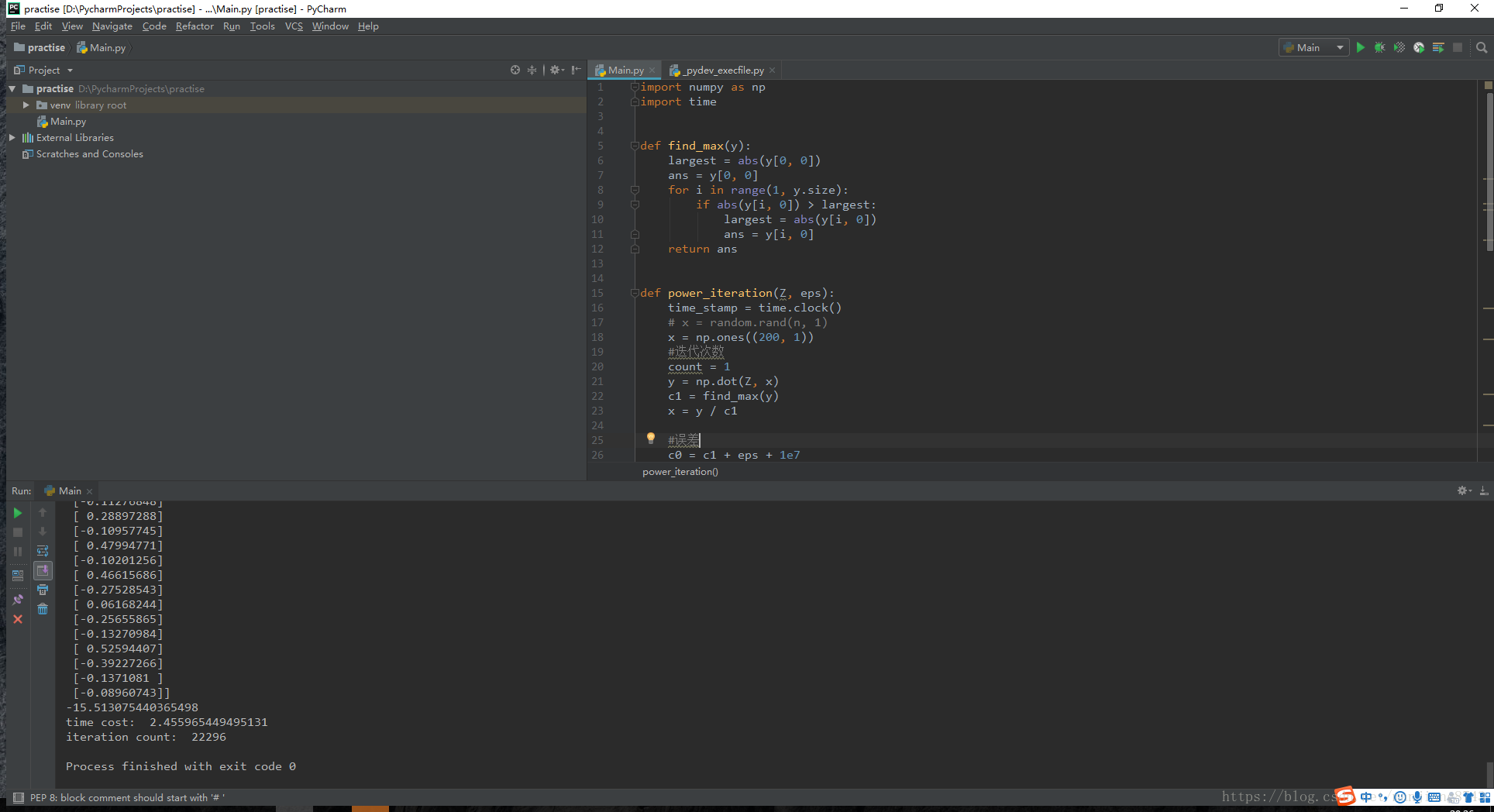Click the scroll from source target icon
This screenshot has height=812, width=1494.
coord(515,70)
